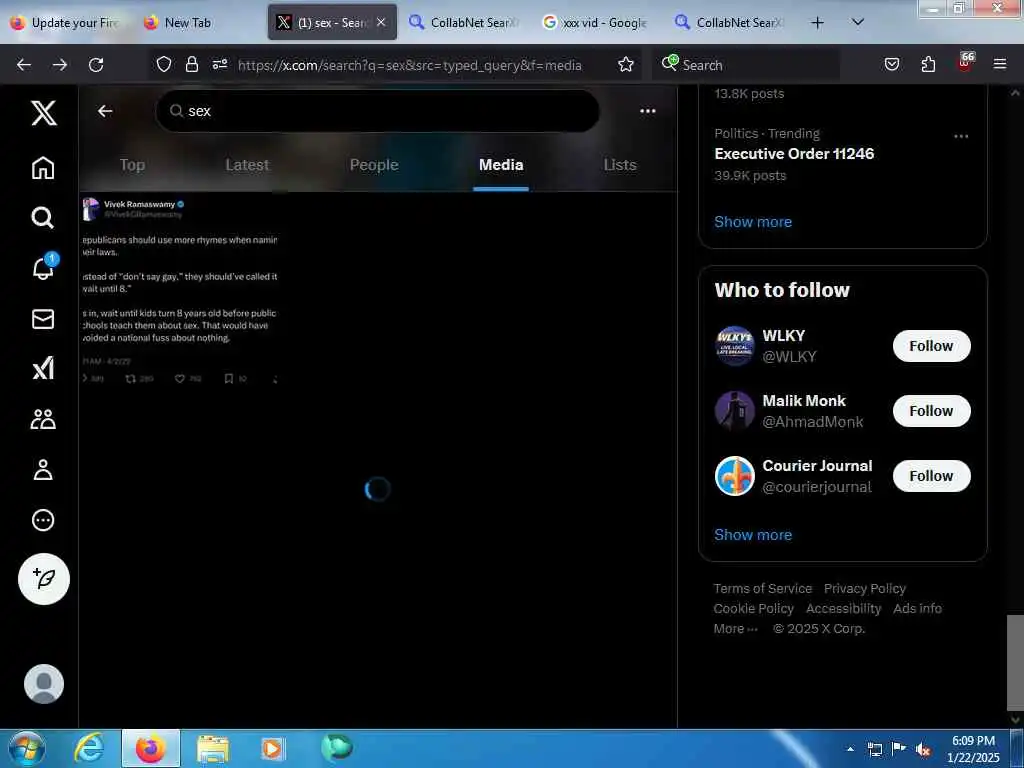Open Firefox extensions puzzle icon
The width and height of the screenshot is (1024, 768).
[x=928, y=64]
